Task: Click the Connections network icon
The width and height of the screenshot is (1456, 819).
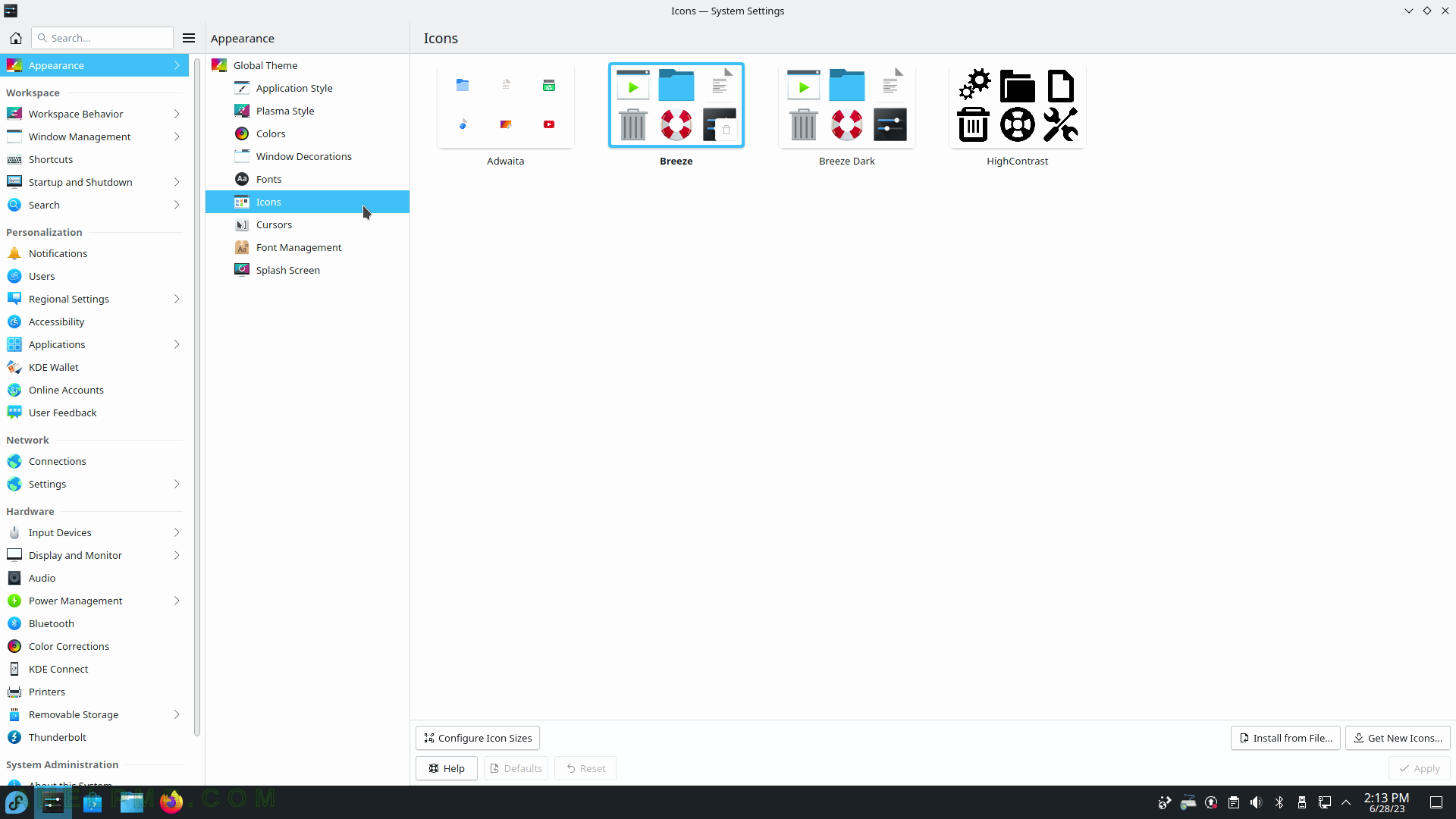Action: [x=14, y=461]
